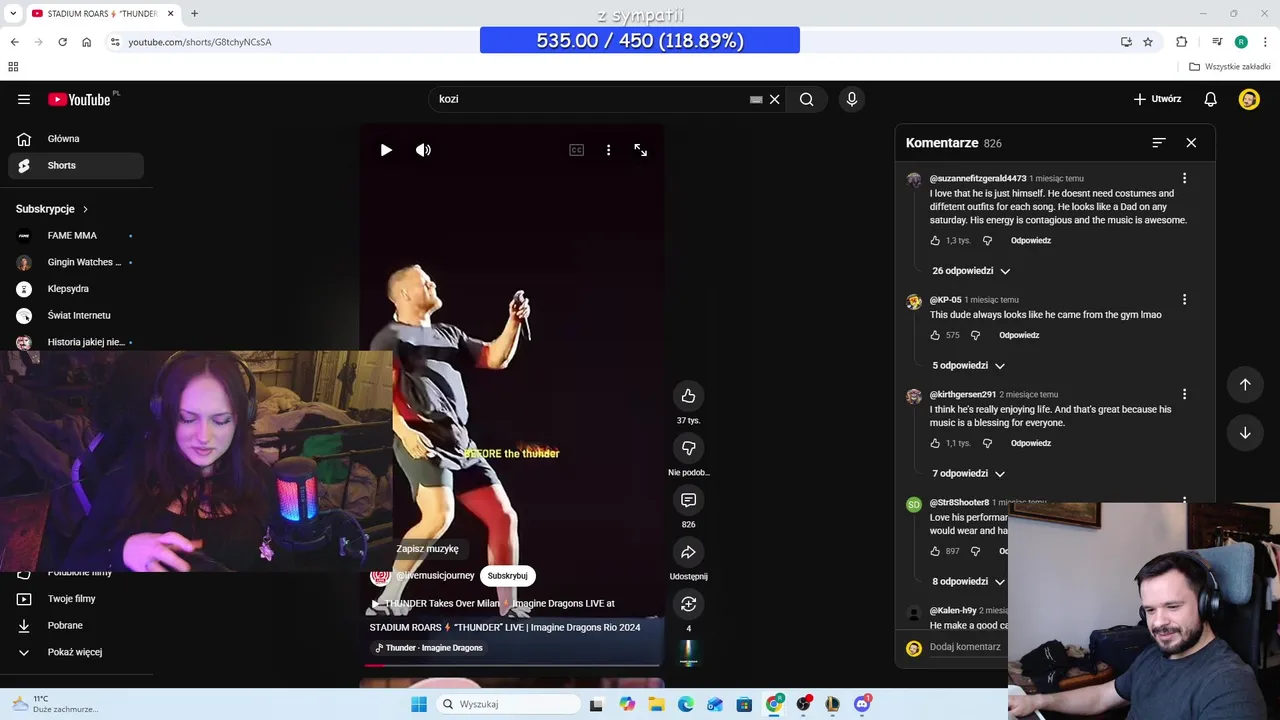Image resolution: width=1280 pixels, height=720 pixels.
Task: Reply to suzannefitzgerald4473 via Odpowiedz
Action: tap(1030, 241)
